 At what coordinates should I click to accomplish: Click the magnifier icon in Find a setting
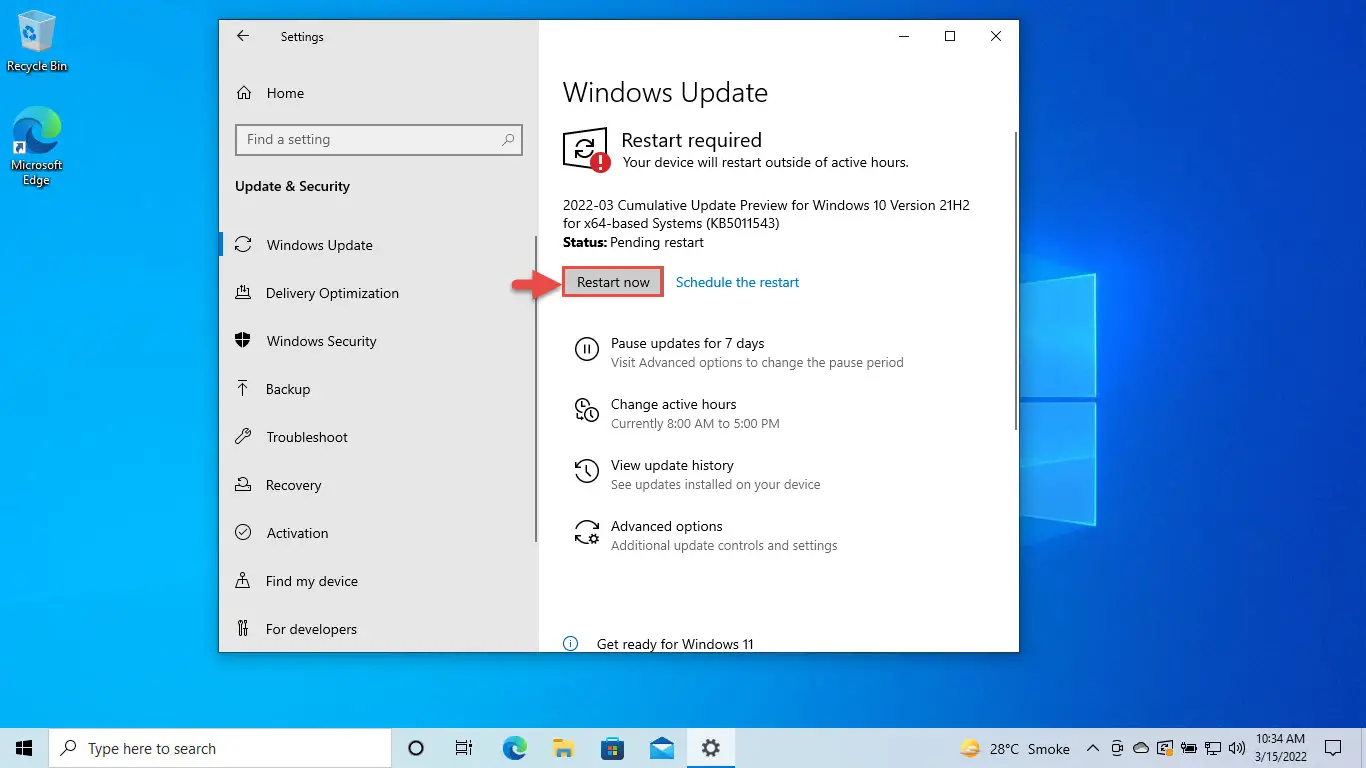pos(508,140)
